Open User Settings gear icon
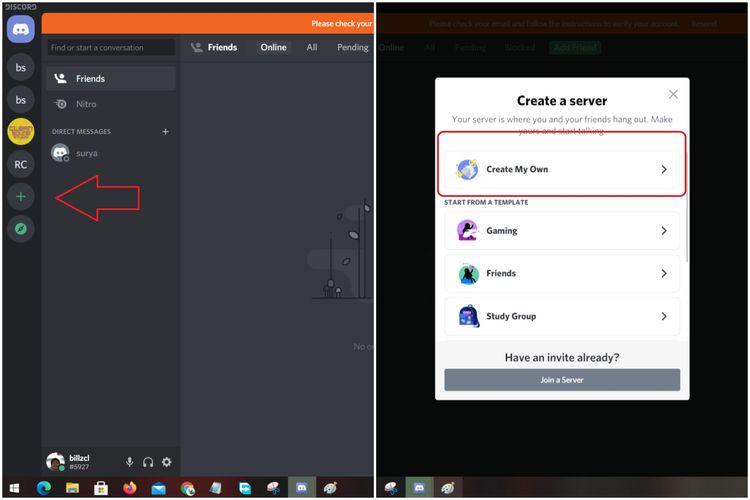The height and width of the screenshot is (500, 750). 166,462
